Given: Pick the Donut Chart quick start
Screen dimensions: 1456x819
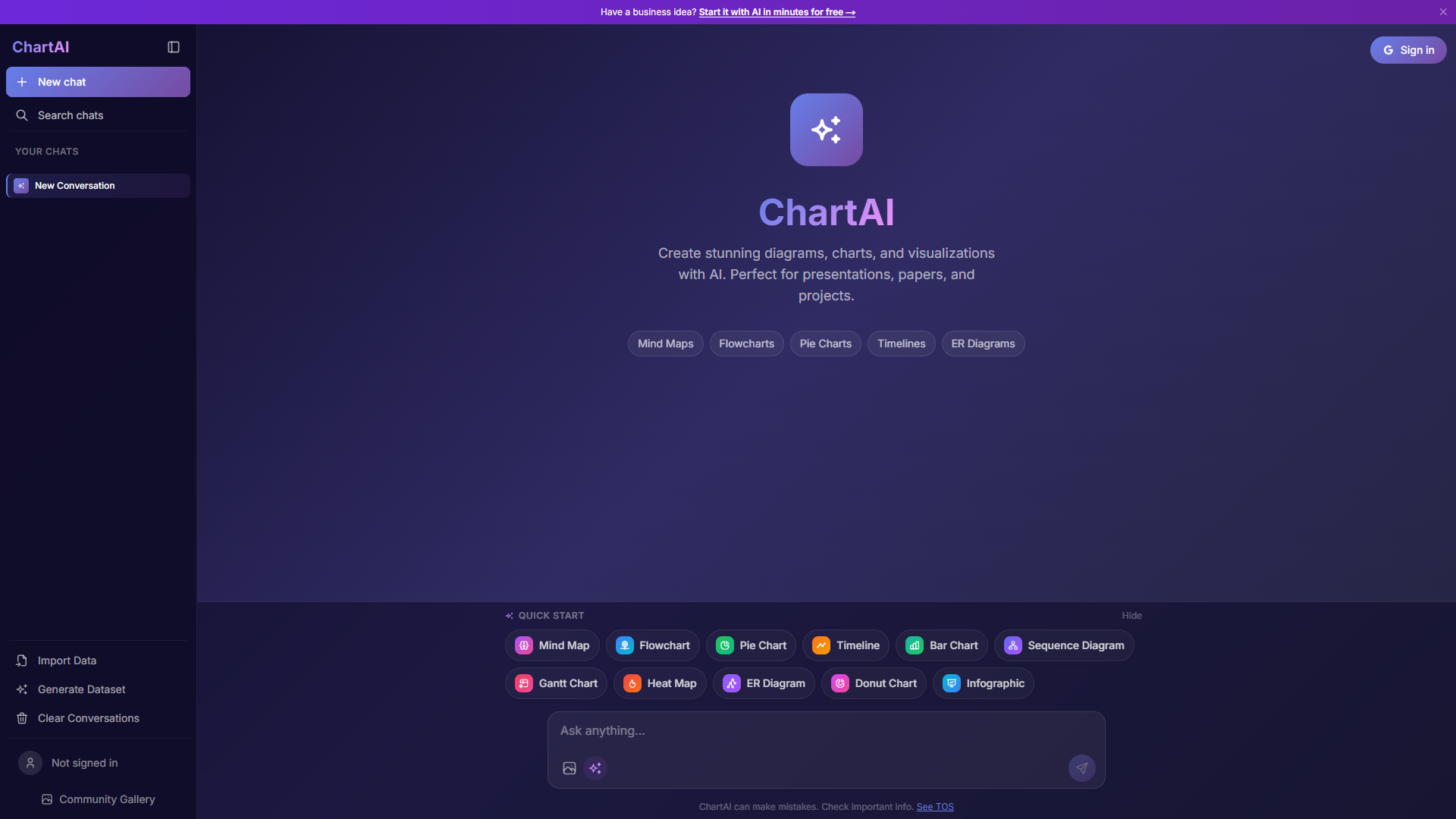Looking at the screenshot, I should (x=874, y=683).
